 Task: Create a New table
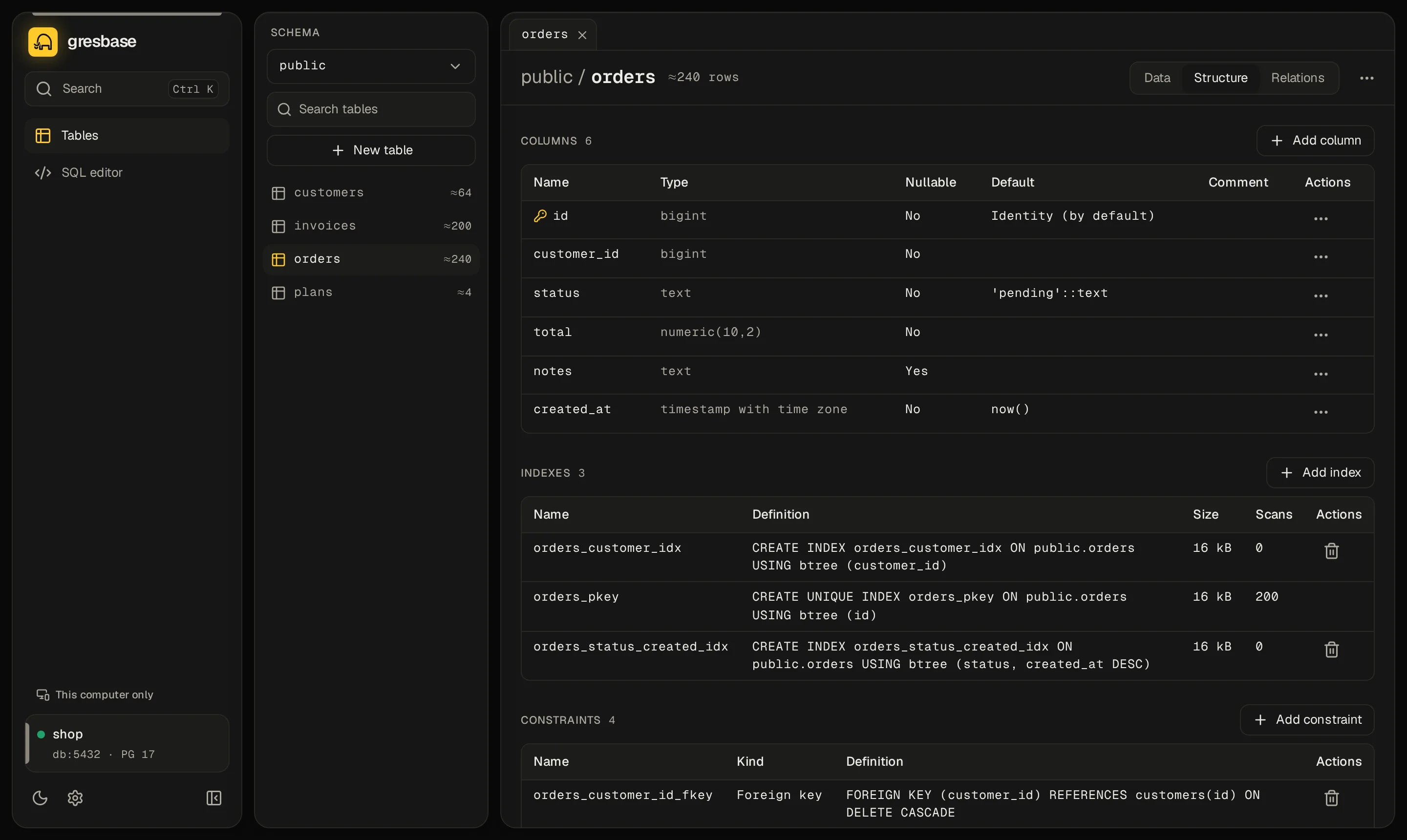(371, 150)
